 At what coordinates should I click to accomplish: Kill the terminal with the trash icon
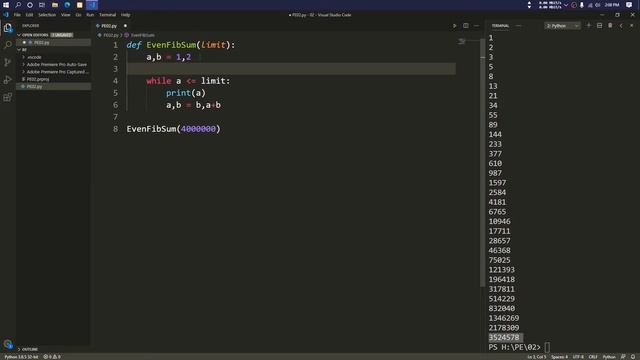tap(610, 26)
